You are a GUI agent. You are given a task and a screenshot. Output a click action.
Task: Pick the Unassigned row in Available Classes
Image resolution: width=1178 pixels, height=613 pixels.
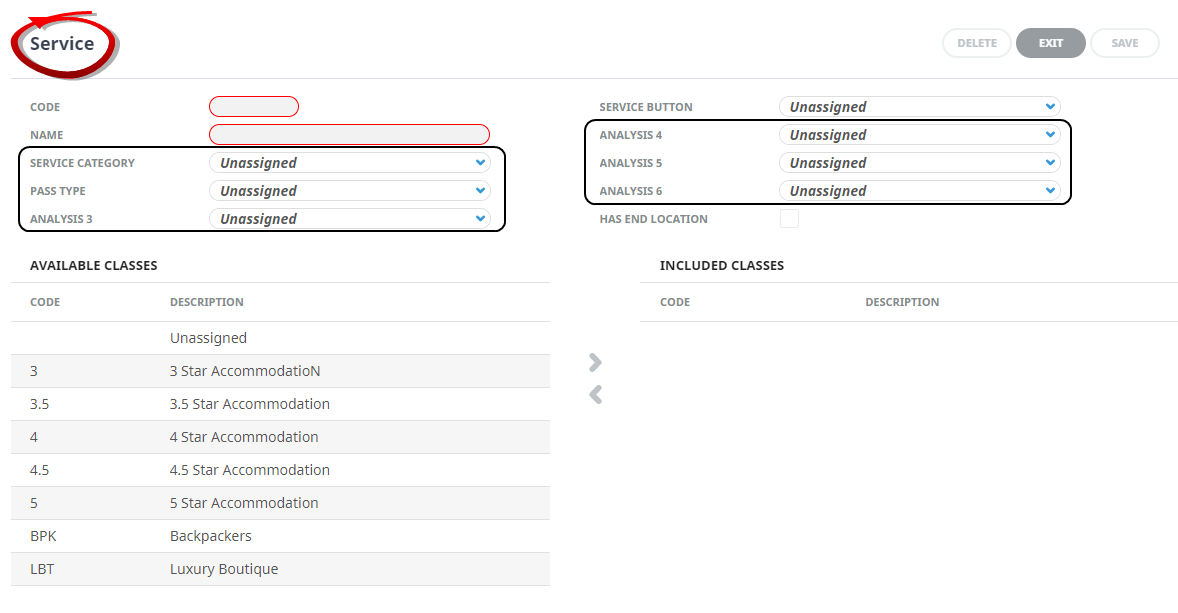[x=280, y=338]
